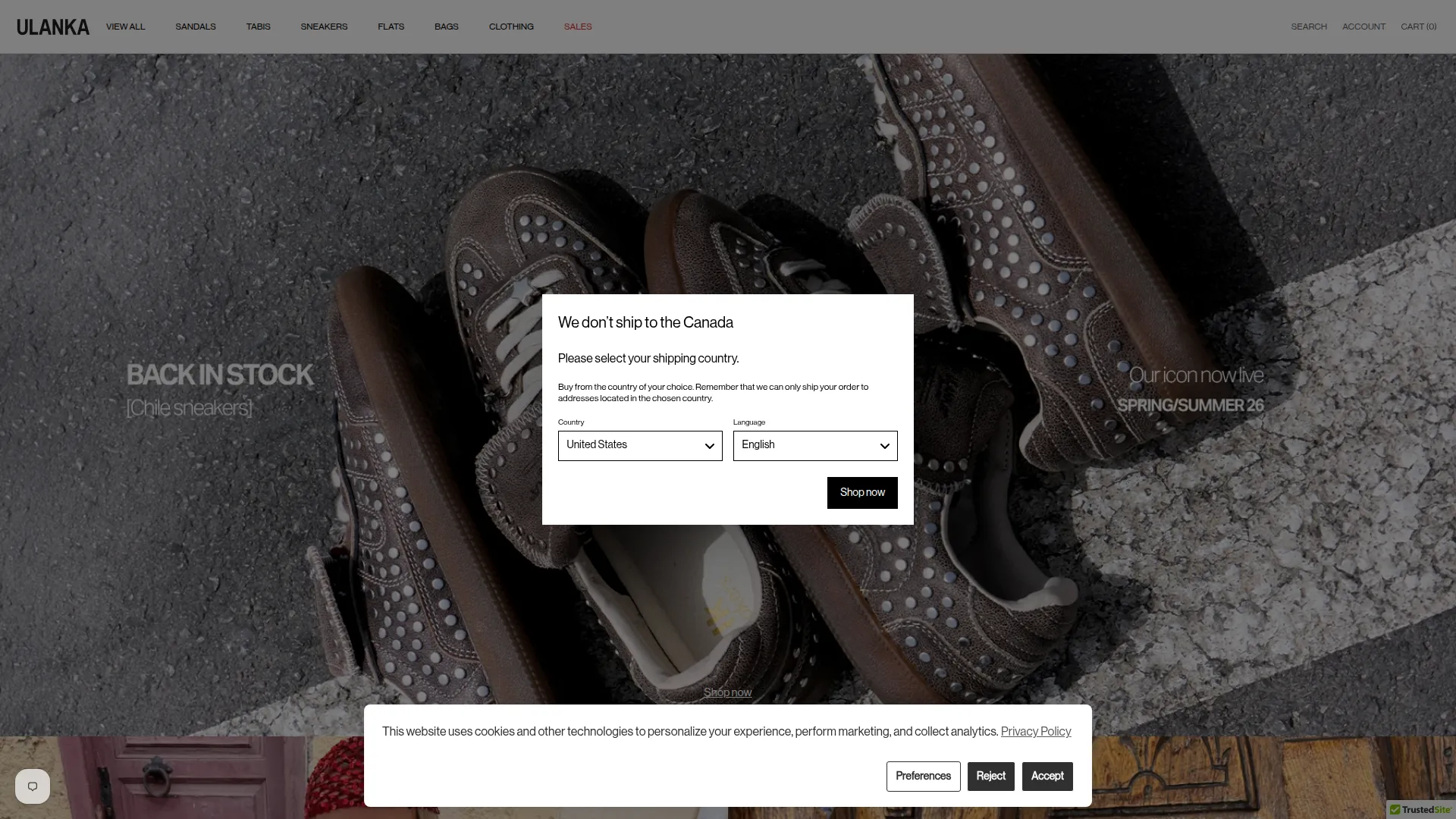Click Shop now in the shipping dialog
Screen dimensions: 1456x819
(862, 493)
